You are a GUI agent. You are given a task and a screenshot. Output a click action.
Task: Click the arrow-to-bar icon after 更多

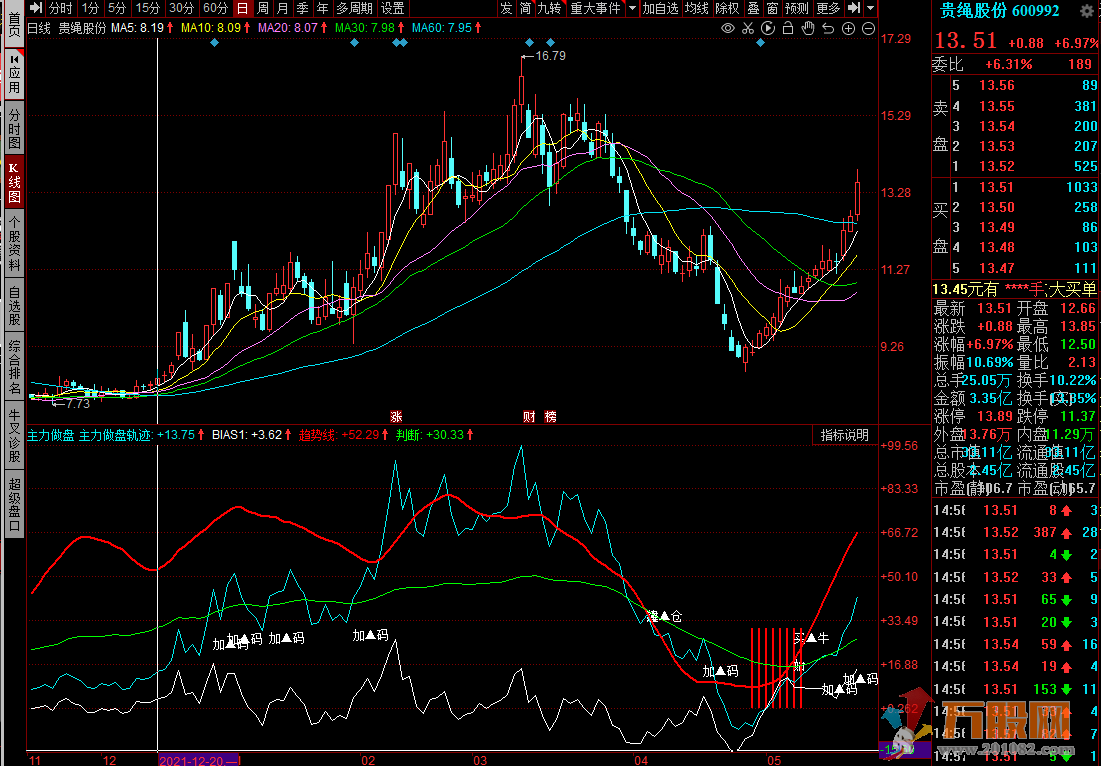click(x=854, y=8)
